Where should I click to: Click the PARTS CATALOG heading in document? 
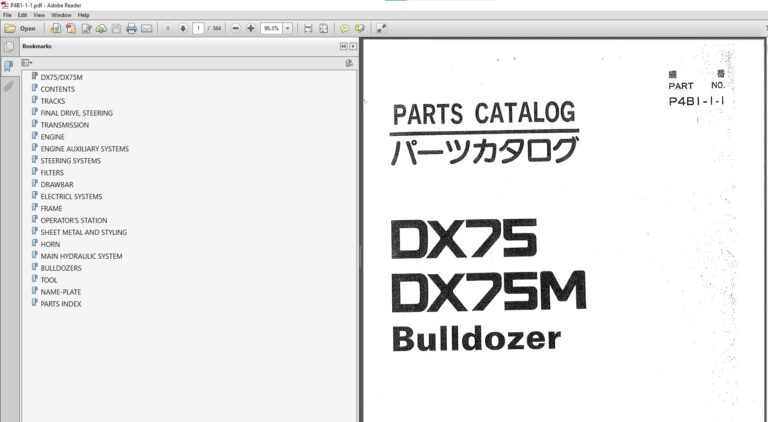pyautogui.click(x=484, y=113)
